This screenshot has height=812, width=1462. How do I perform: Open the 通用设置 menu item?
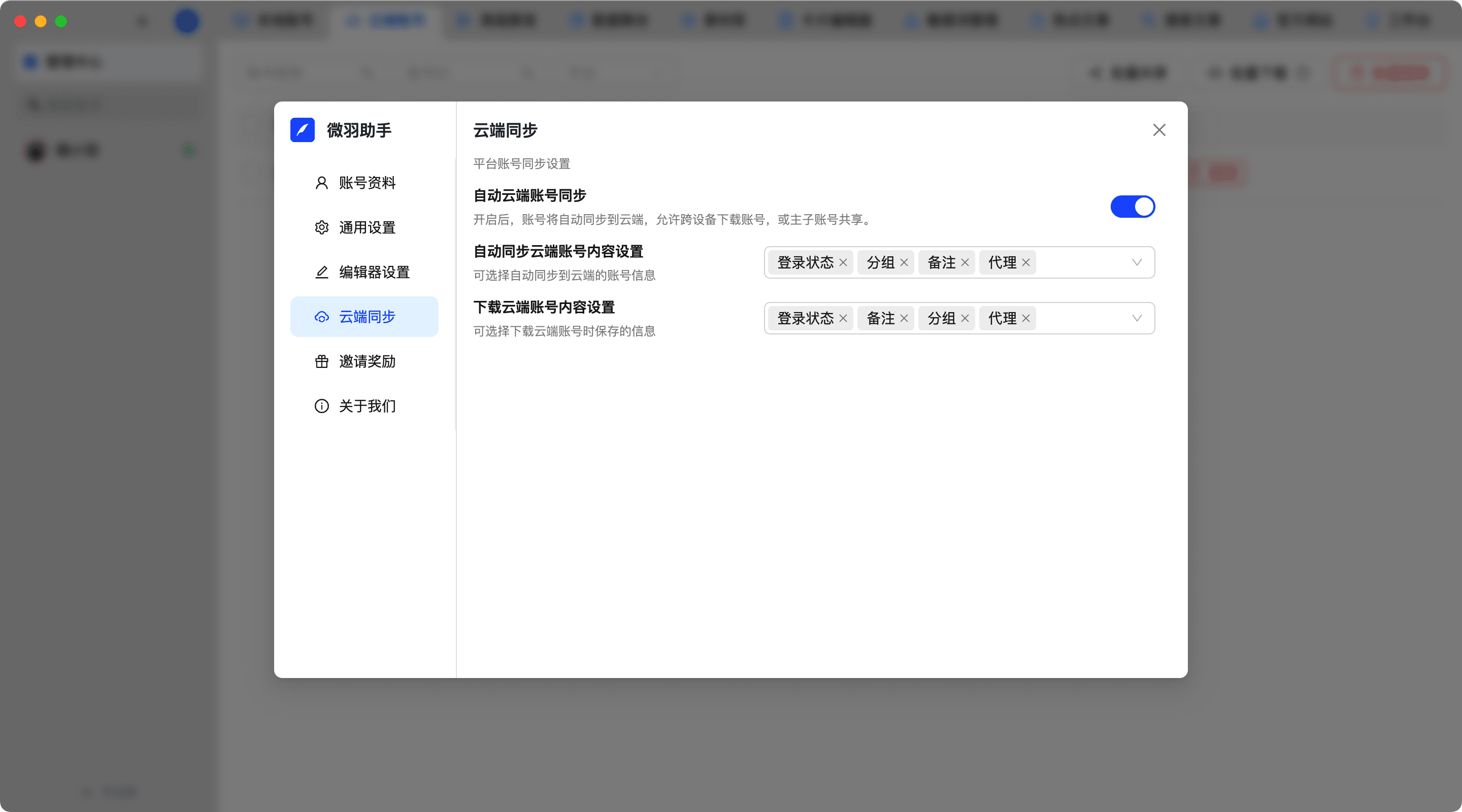click(x=367, y=227)
